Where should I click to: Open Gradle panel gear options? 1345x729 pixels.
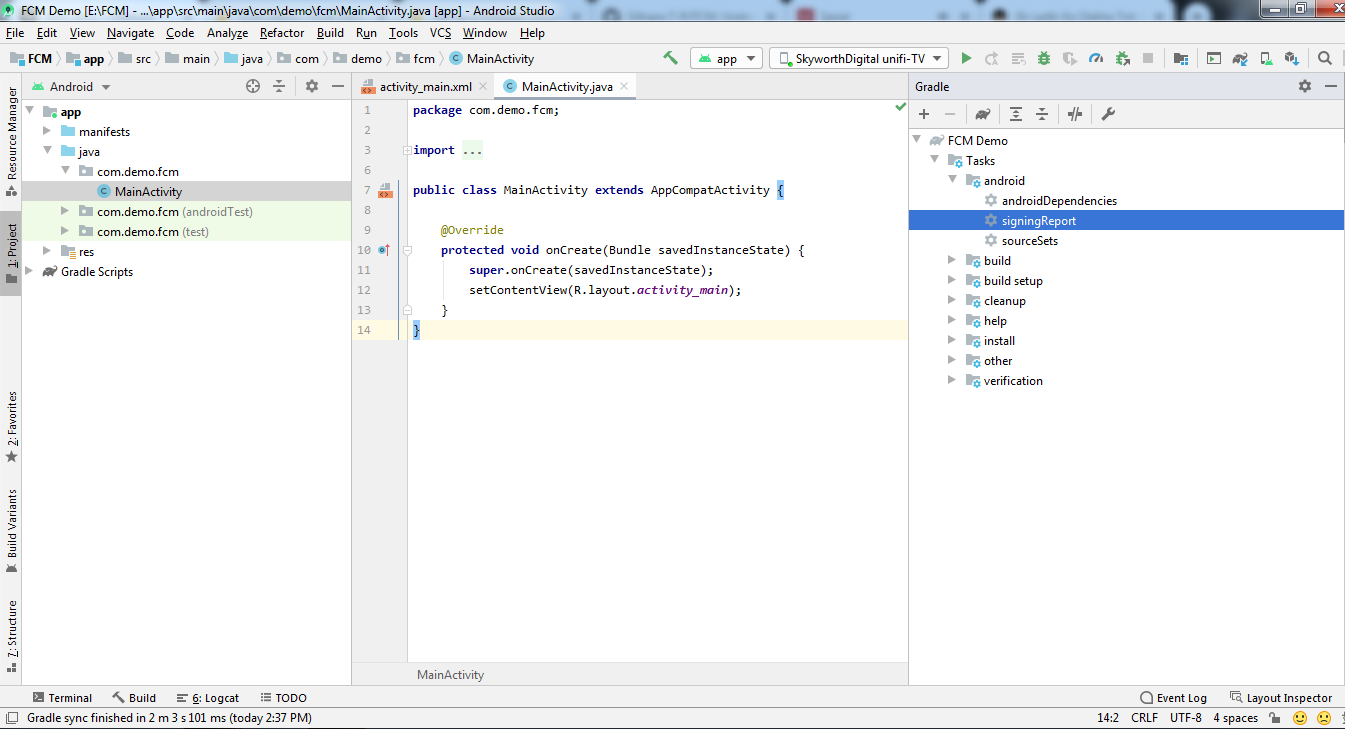coord(1305,87)
